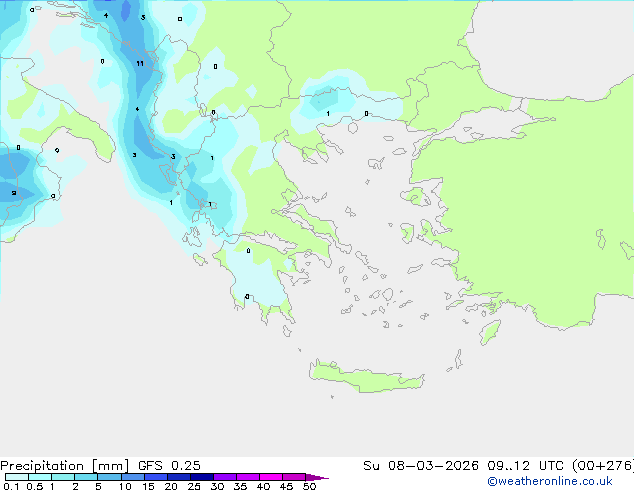Click the "09..12 UTC" time label
Image resolution: width=634 pixels, height=490 pixels.
coord(525,466)
